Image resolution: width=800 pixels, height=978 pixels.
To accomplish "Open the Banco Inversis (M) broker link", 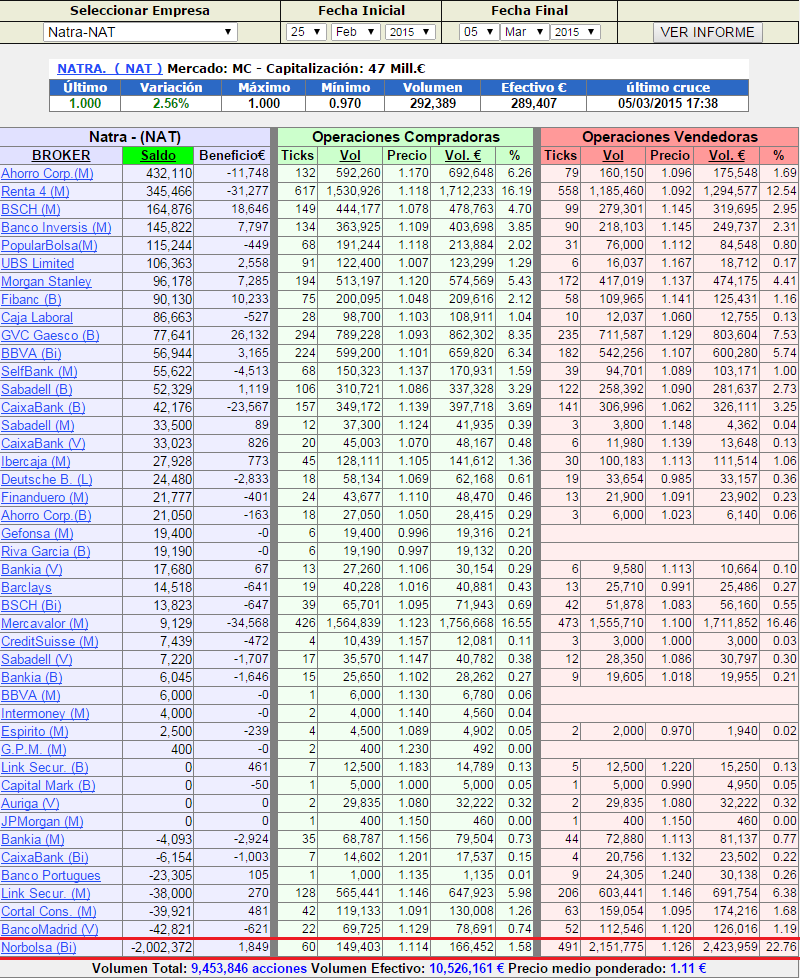I will click(56, 228).
